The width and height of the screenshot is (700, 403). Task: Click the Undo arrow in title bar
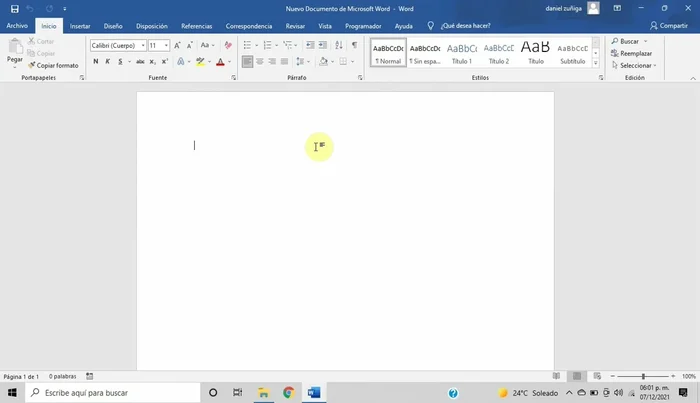(30, 8)
